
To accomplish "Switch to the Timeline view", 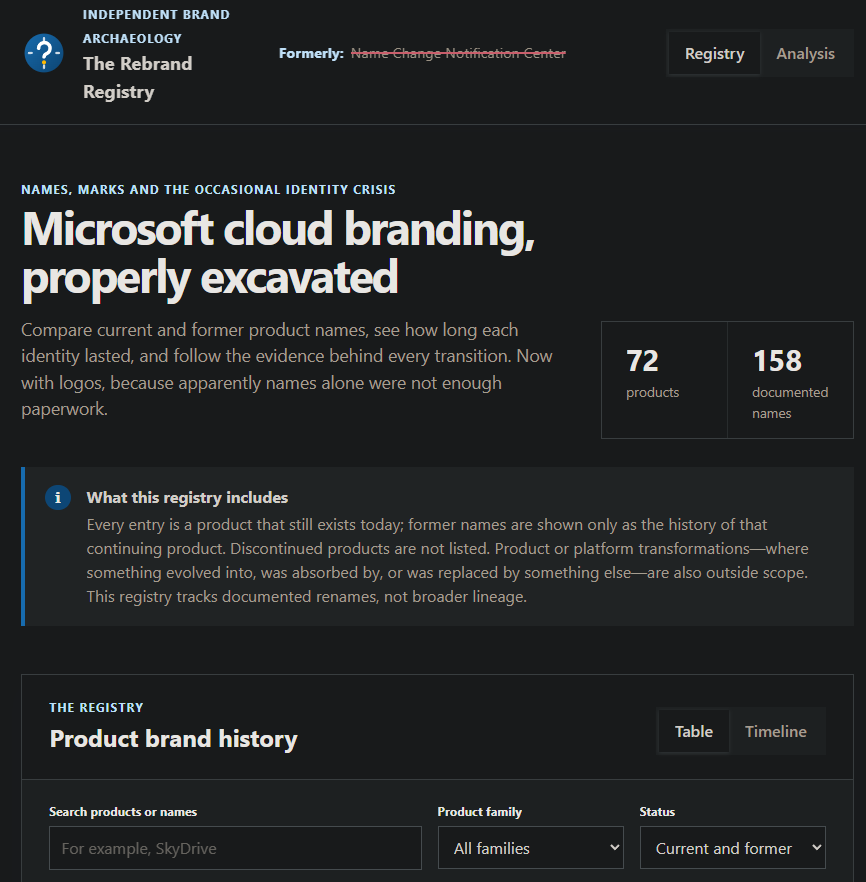I will (775, 731).
